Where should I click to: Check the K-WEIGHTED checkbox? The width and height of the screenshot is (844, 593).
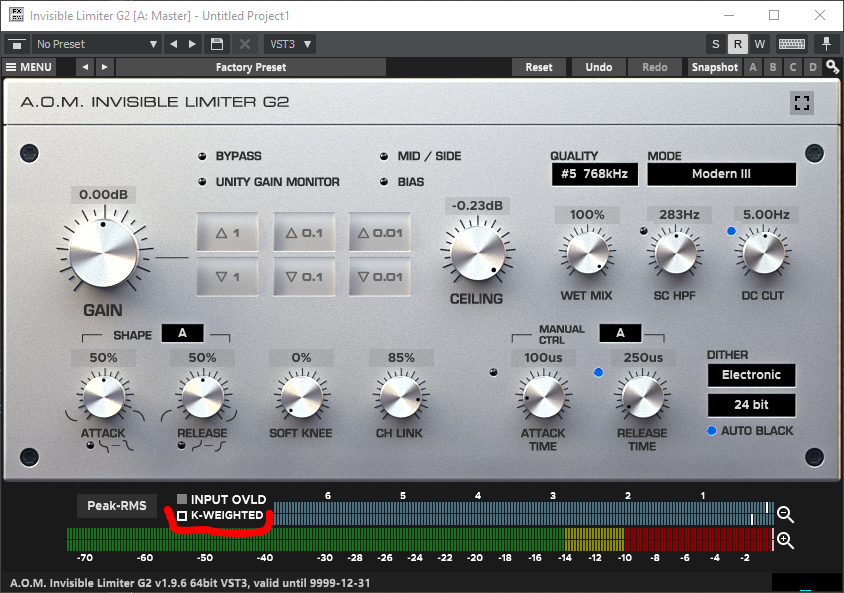182,516
